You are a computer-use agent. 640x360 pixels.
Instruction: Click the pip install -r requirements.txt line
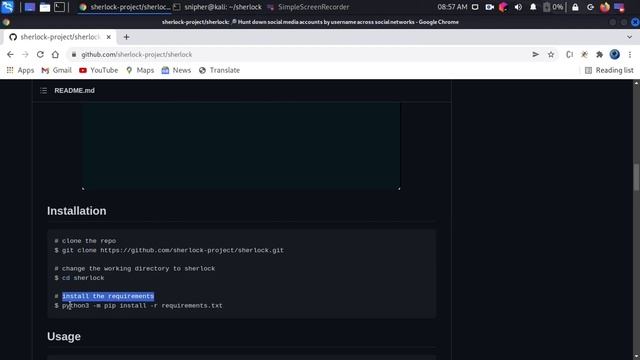point(138,306)
